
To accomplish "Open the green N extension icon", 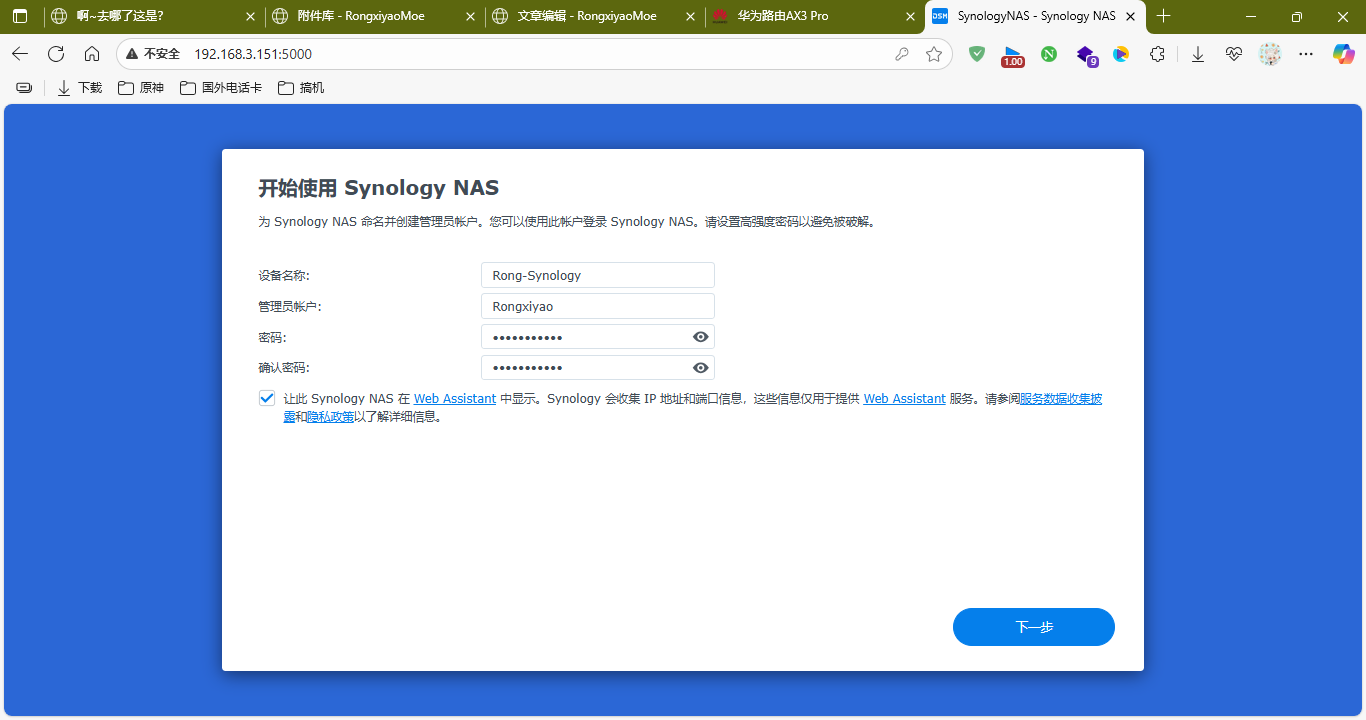I will 1049,54.
